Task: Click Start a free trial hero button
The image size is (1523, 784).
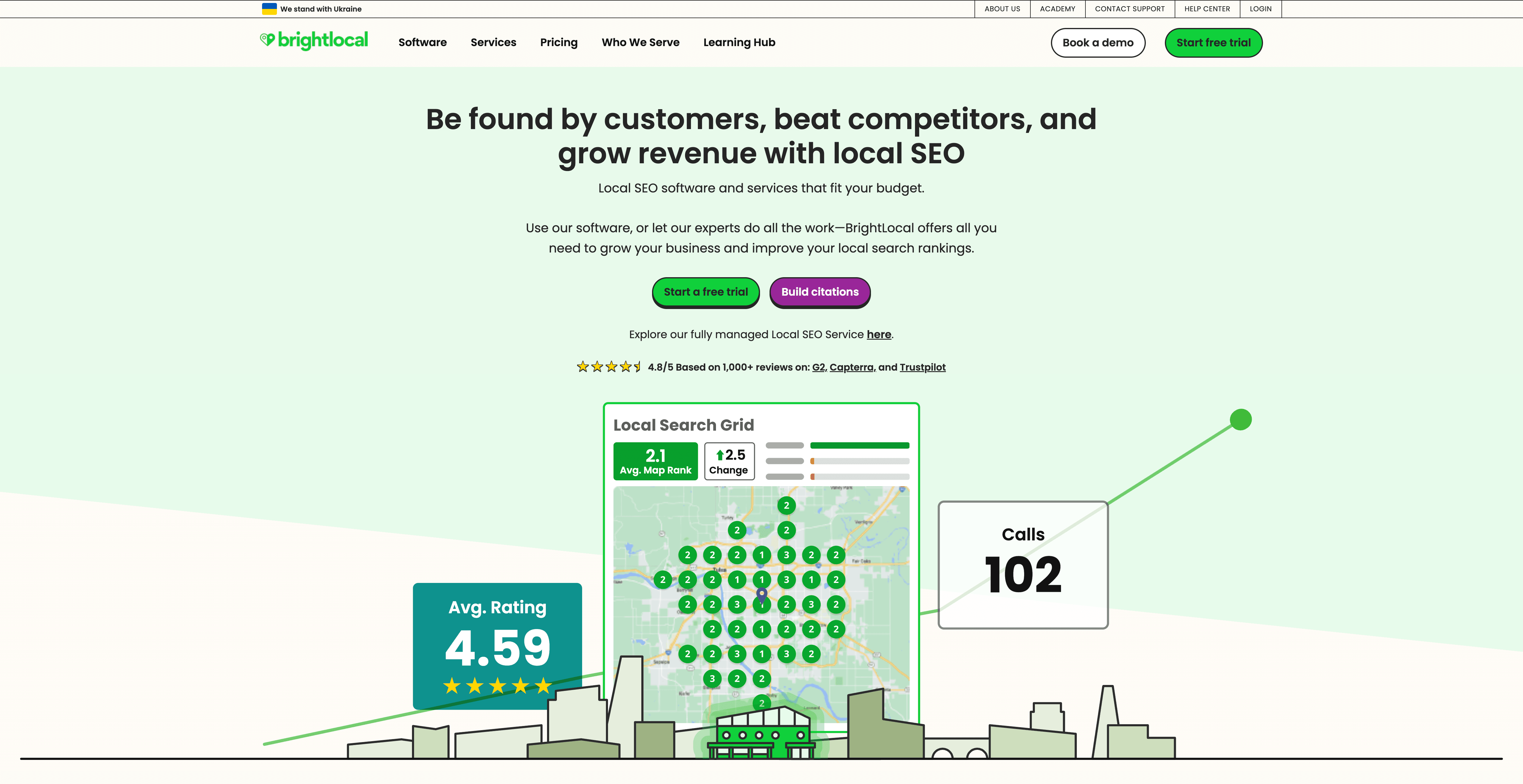Action: pyautogui.click(x=705, y=292)
